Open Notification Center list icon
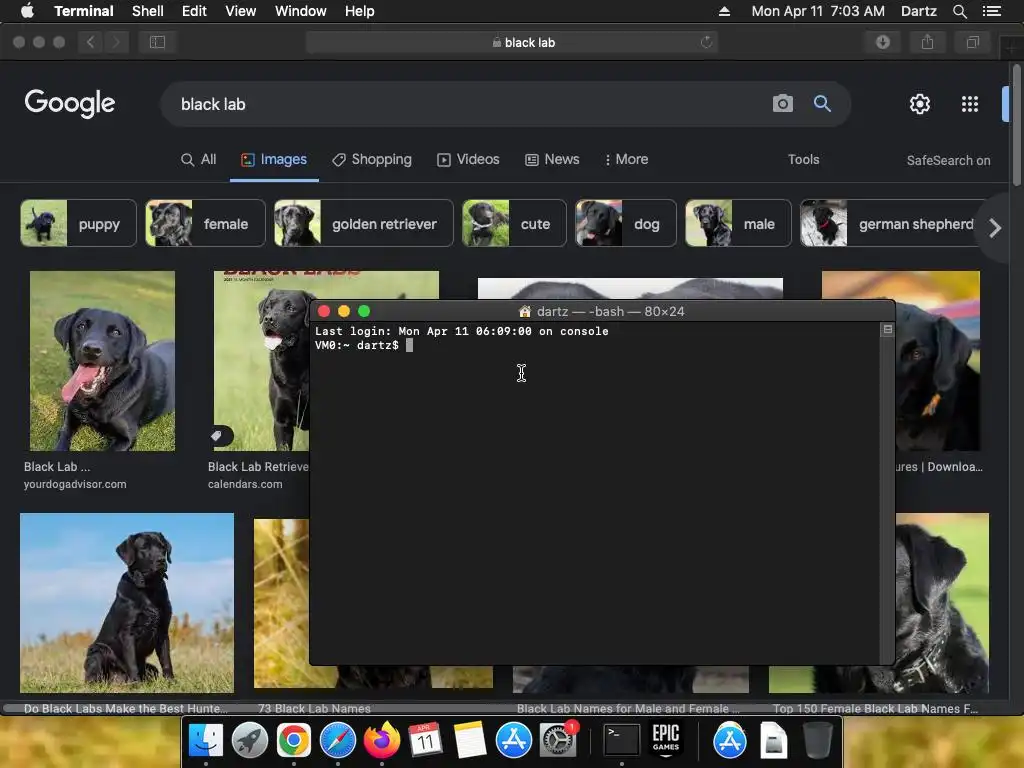The image size is (1024, 768). click(992, 11)
